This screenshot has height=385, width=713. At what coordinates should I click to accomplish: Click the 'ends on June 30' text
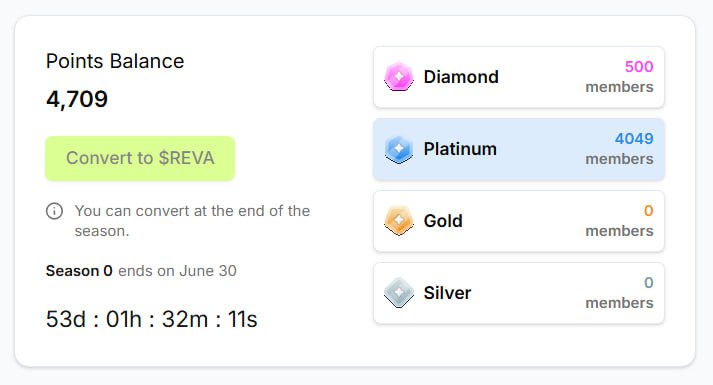point(177,271)
